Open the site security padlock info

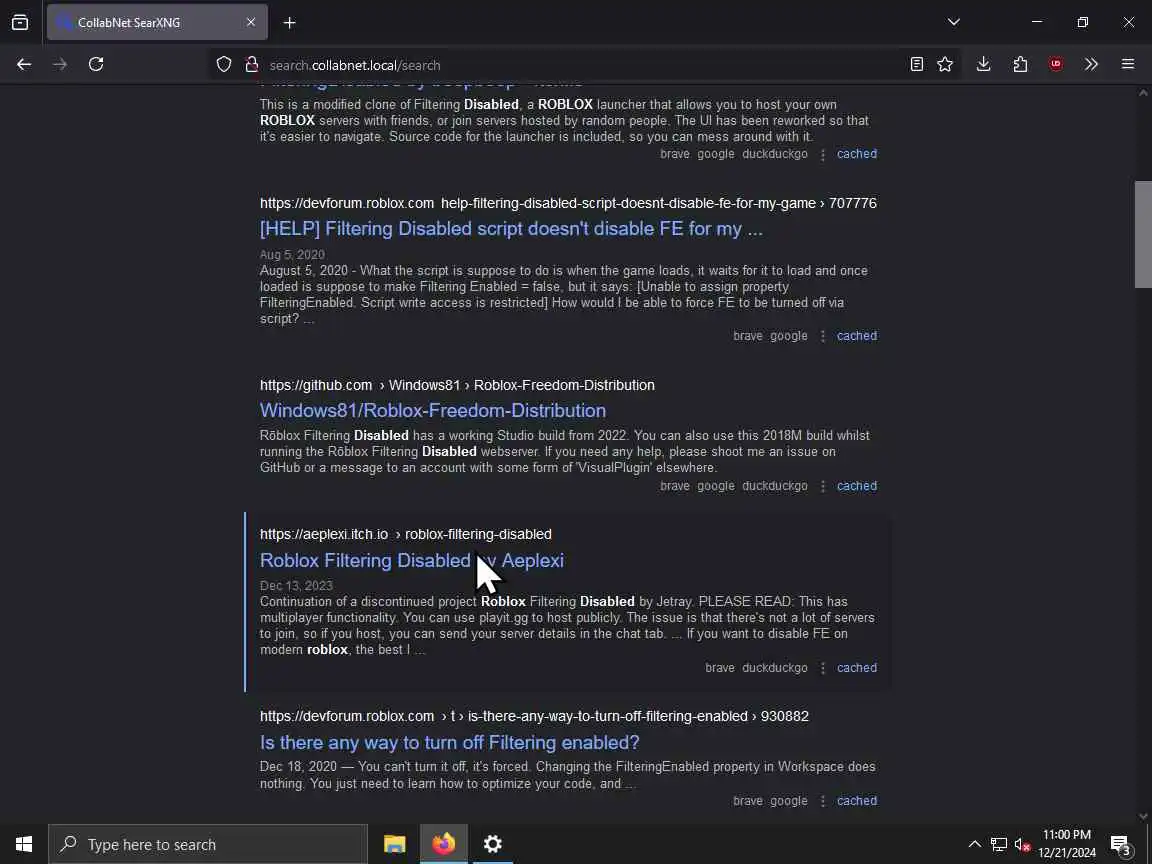[252, 65]
